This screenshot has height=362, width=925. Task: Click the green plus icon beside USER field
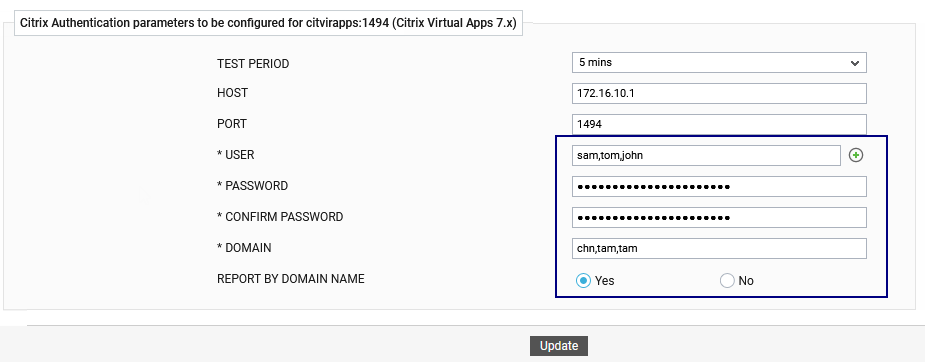pos(855,155)
